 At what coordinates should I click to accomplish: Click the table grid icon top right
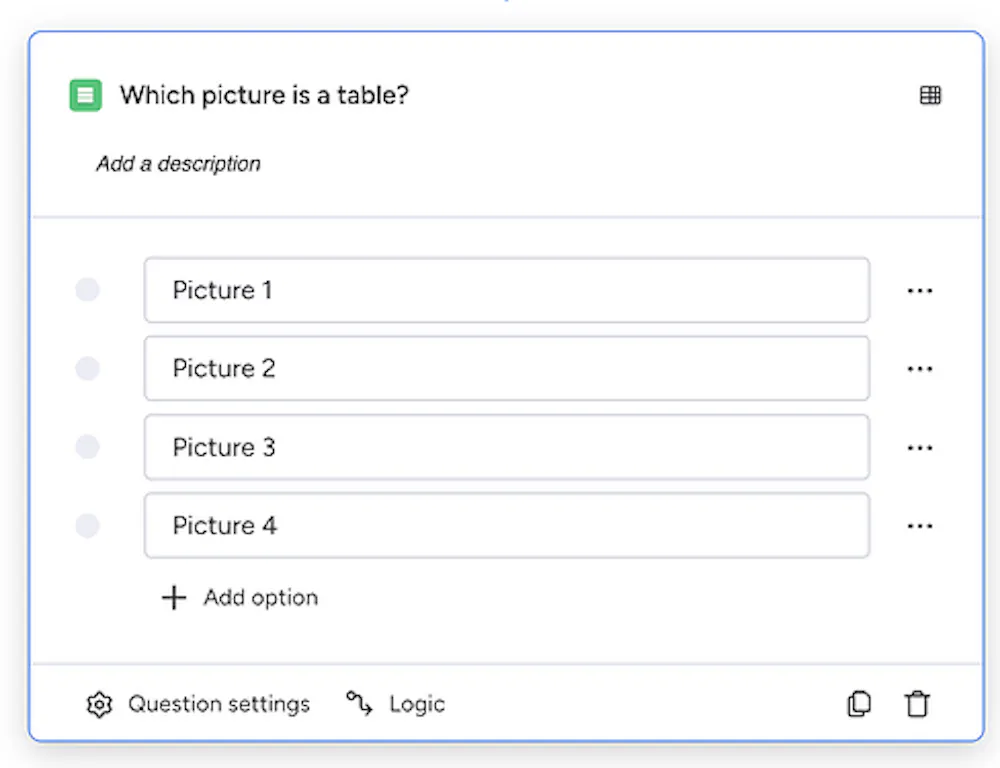[930, 96]
